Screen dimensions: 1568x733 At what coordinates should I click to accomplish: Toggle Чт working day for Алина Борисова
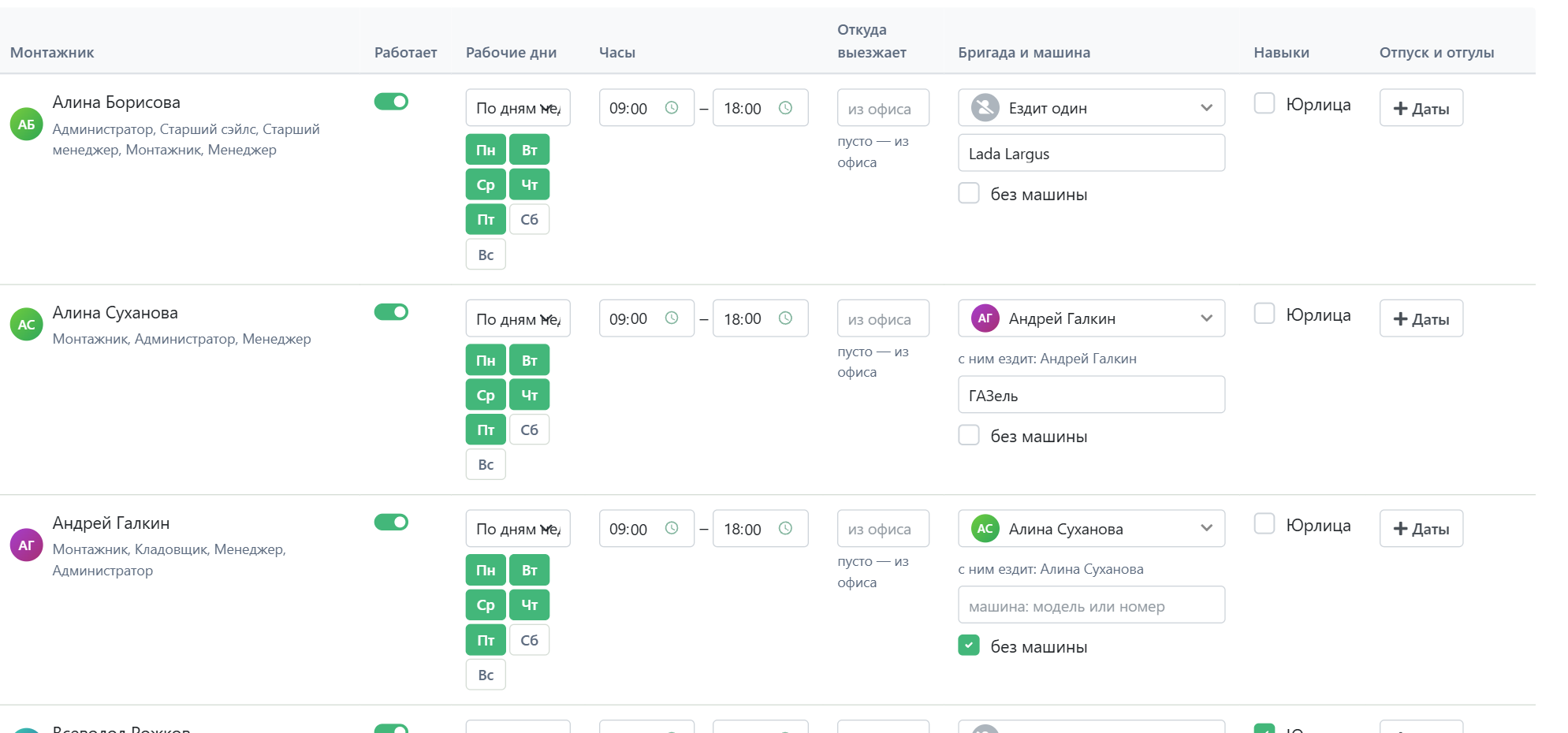click(529, 184)
